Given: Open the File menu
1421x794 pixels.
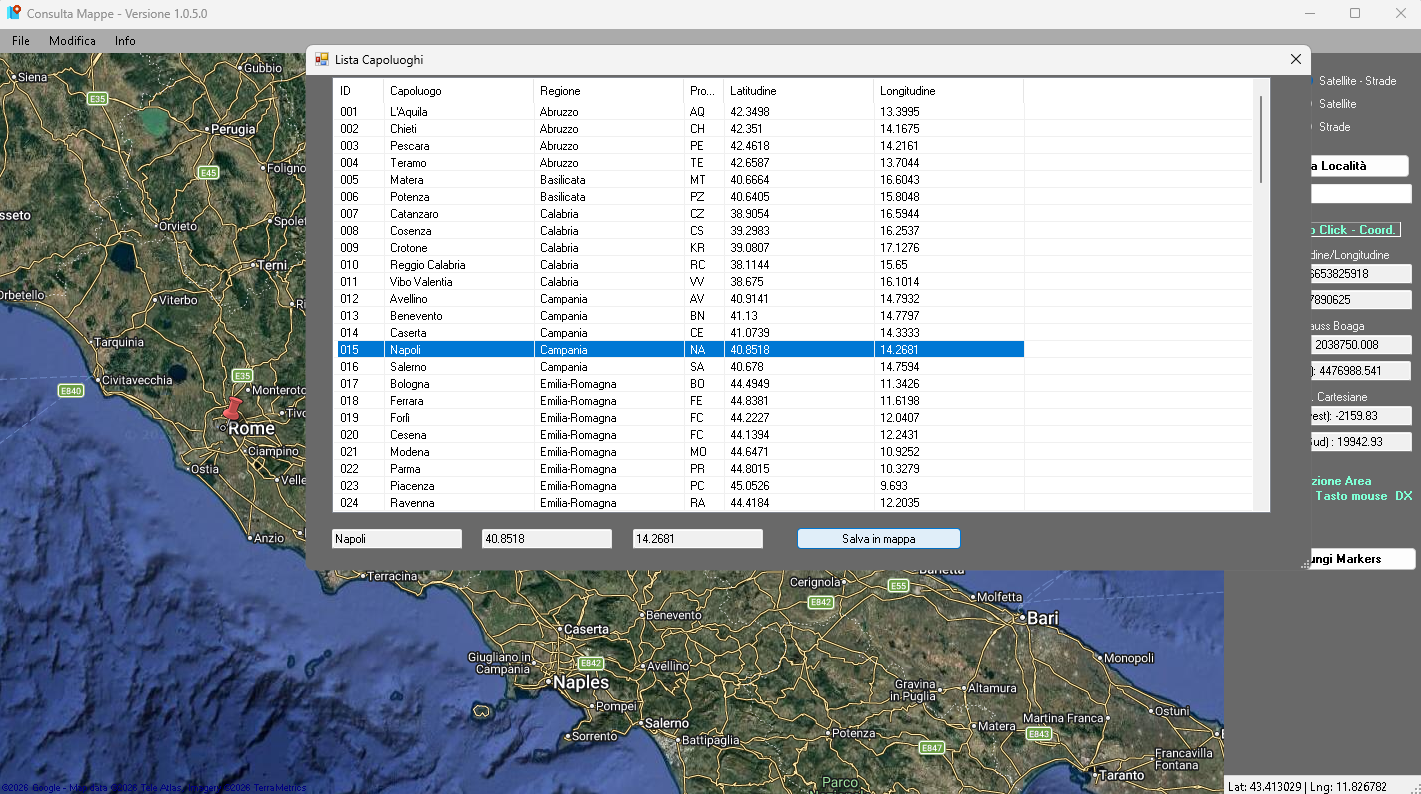Looking at the screenshot, I should click(x=21, y=41).
